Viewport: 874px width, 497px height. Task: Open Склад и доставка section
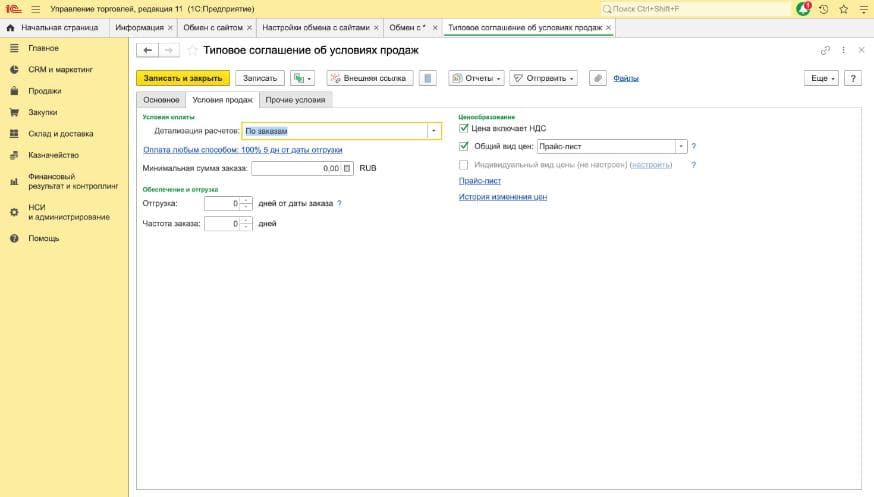point(61,134)
